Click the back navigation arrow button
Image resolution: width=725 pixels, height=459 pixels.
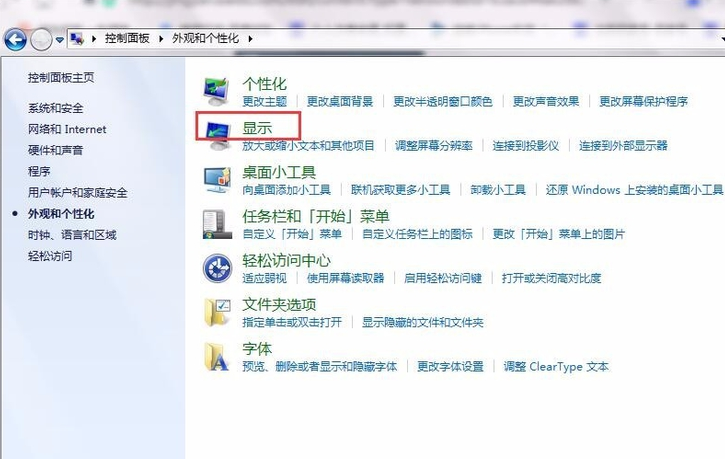click(x=15, y=39)
